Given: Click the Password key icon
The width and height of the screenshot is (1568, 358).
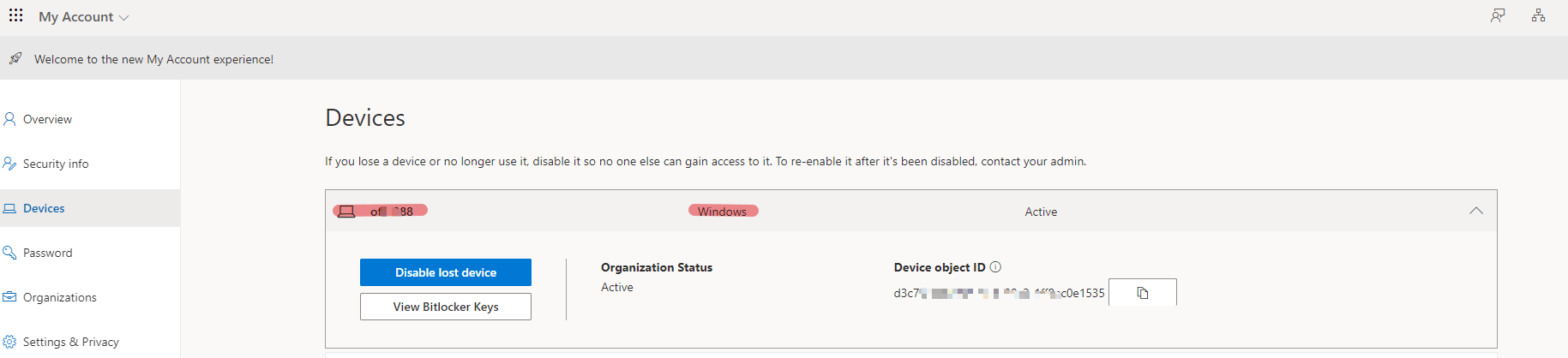Looking at the screenshot, I should tap(9, 253).
